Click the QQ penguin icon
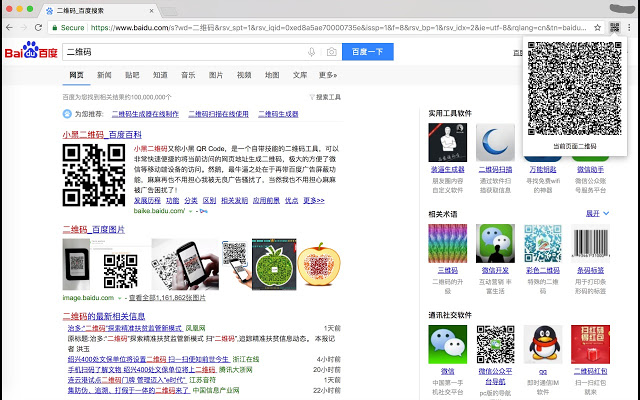 (x=543, y=344)
